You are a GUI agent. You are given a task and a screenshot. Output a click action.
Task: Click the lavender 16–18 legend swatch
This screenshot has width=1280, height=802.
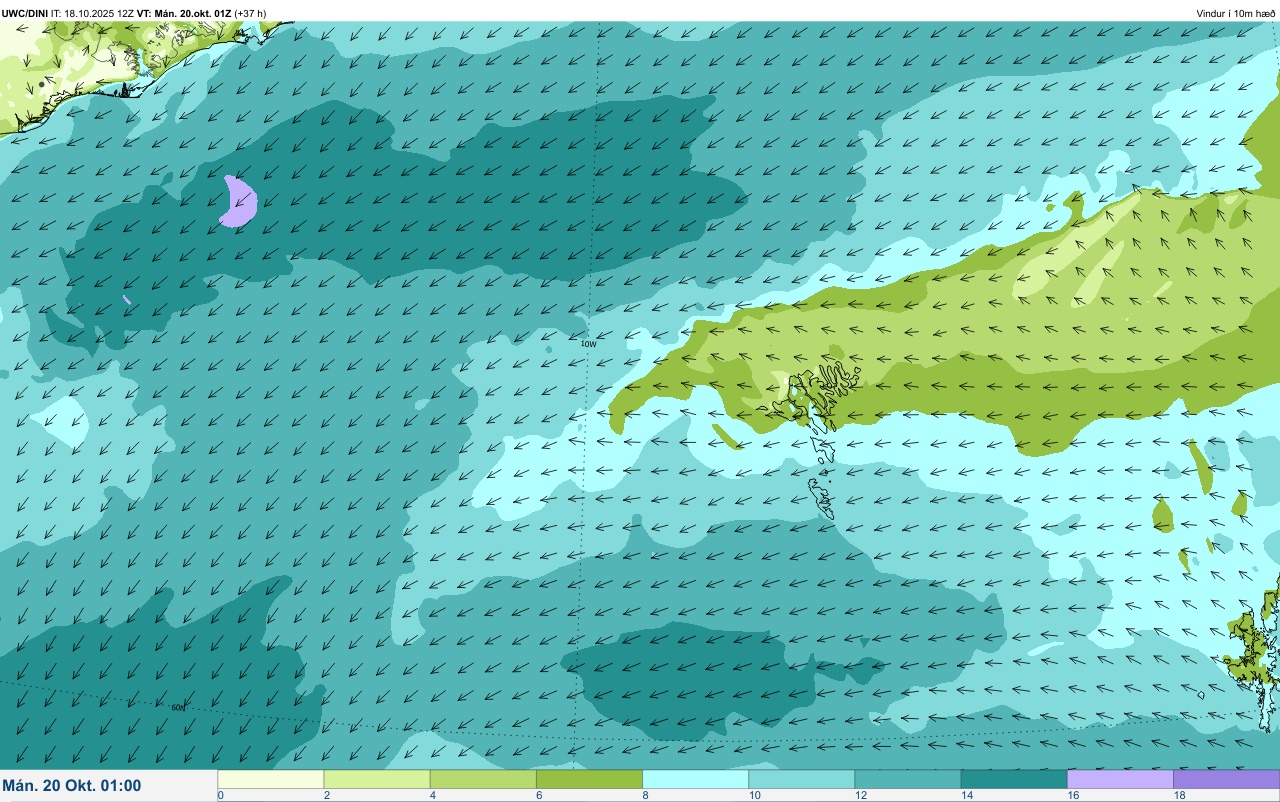point(1120,779)
